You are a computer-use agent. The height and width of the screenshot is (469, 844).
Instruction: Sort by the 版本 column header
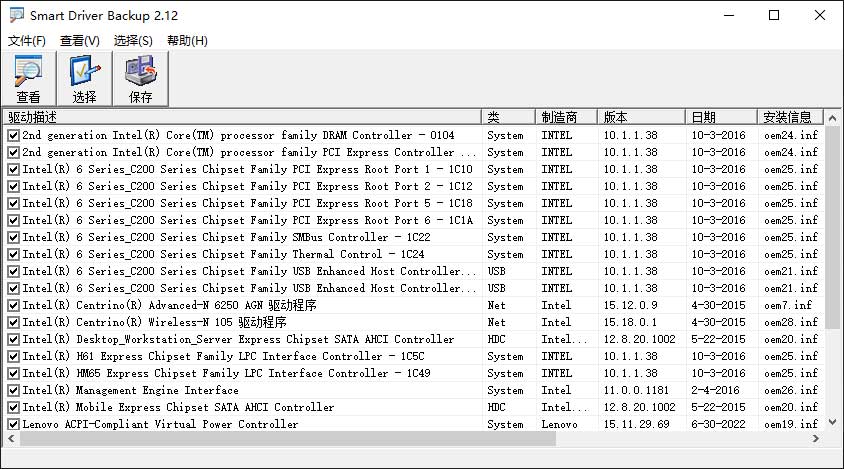pos(641,117)
